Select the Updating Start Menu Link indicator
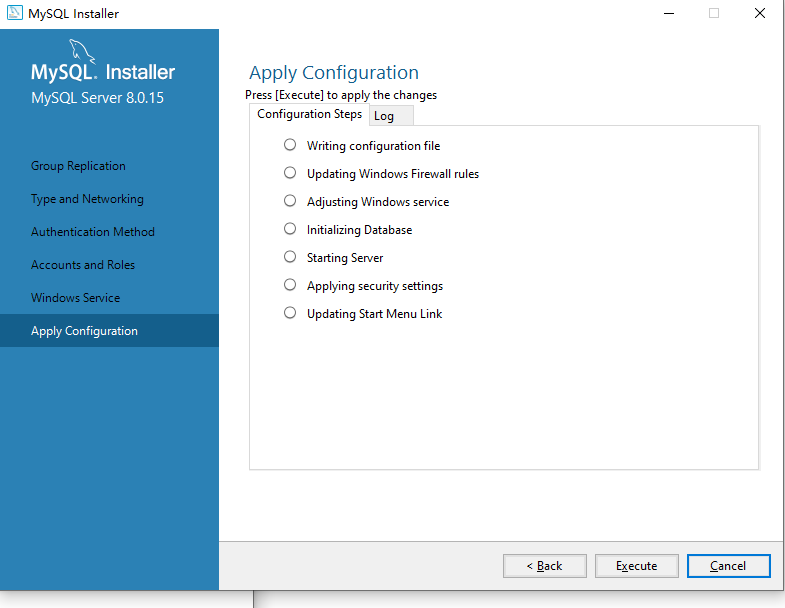The height and width of the screenshot is (608, 785). [290, 313]
